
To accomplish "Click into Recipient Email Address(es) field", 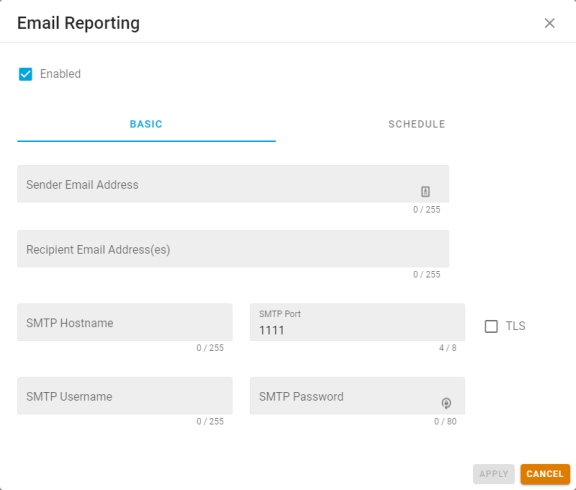I will (x=233, y=249).
